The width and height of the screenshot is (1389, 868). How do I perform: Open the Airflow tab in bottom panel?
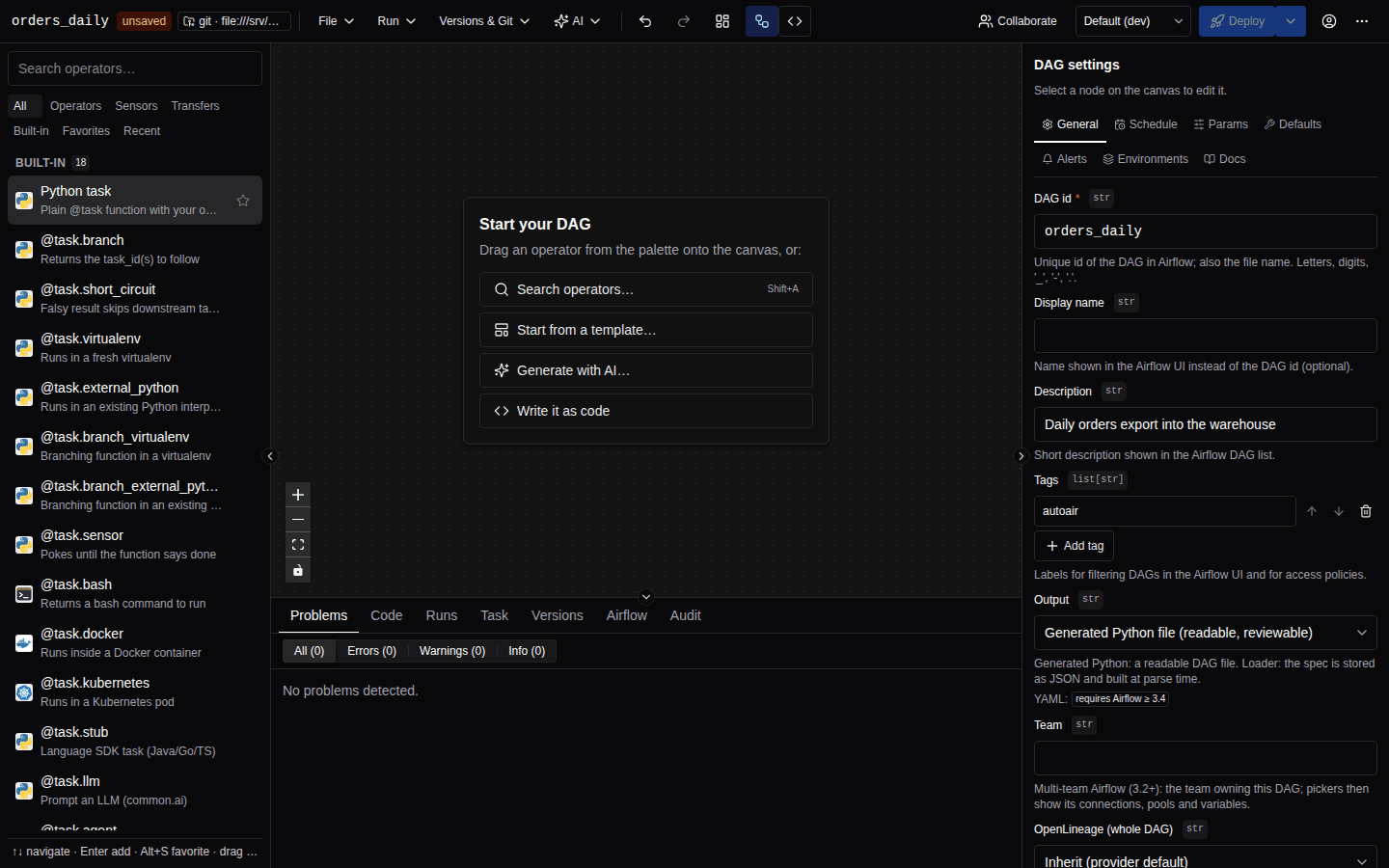click(x=627, y=615)
